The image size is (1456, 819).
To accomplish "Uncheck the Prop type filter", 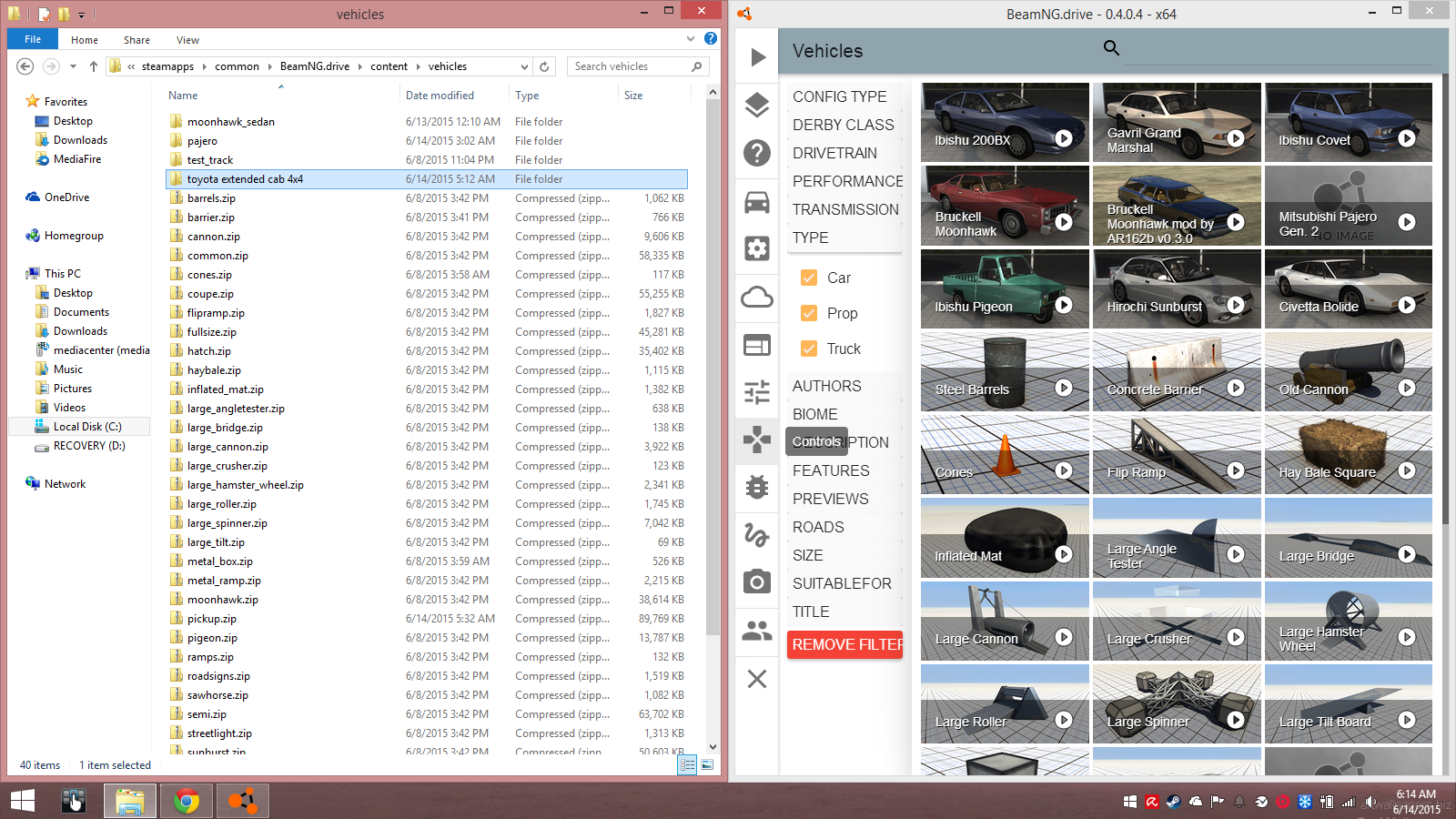I will pyautogui.click(x=808, y=313).
